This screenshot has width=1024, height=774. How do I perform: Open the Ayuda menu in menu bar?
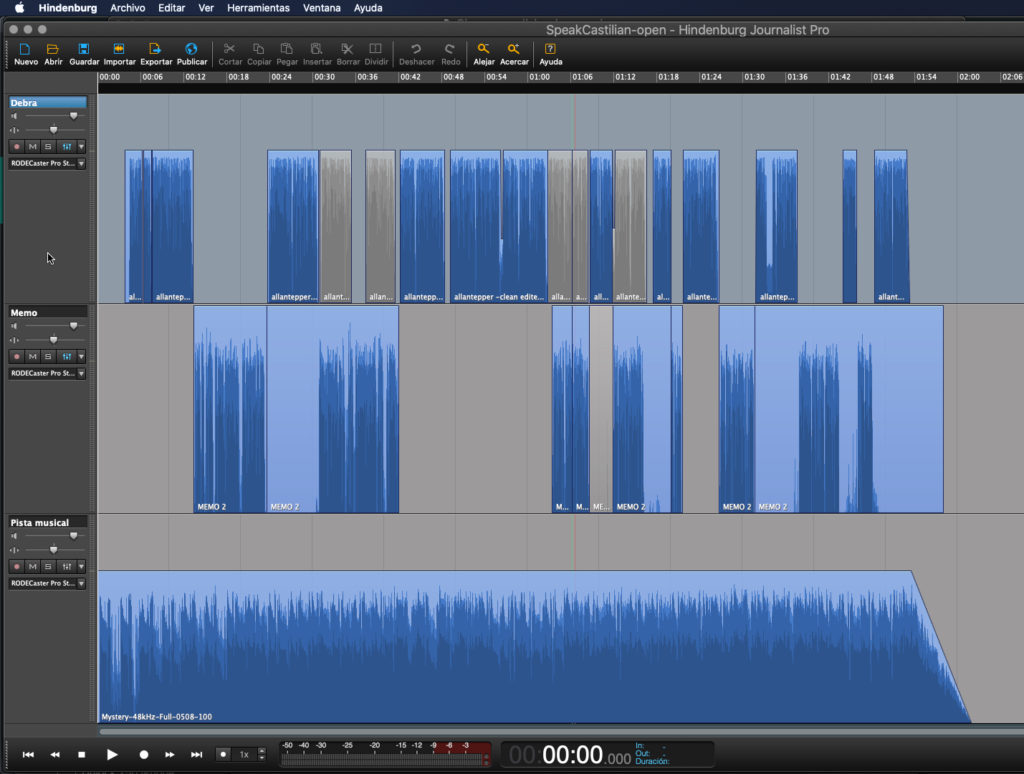click(368, 8)
